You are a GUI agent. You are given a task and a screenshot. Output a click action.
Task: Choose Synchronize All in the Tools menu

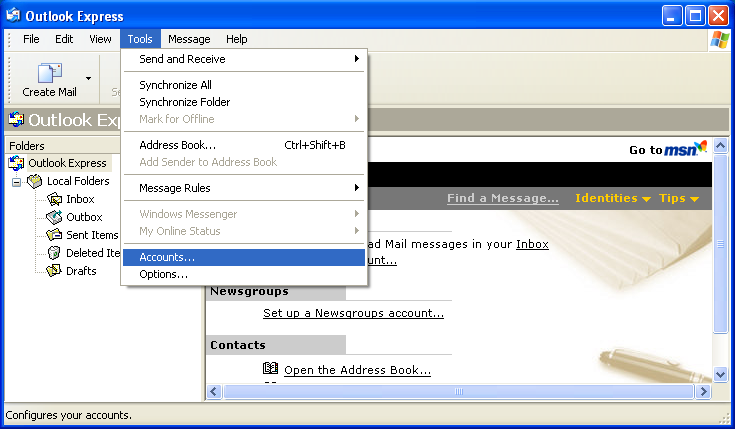point(244,85)
